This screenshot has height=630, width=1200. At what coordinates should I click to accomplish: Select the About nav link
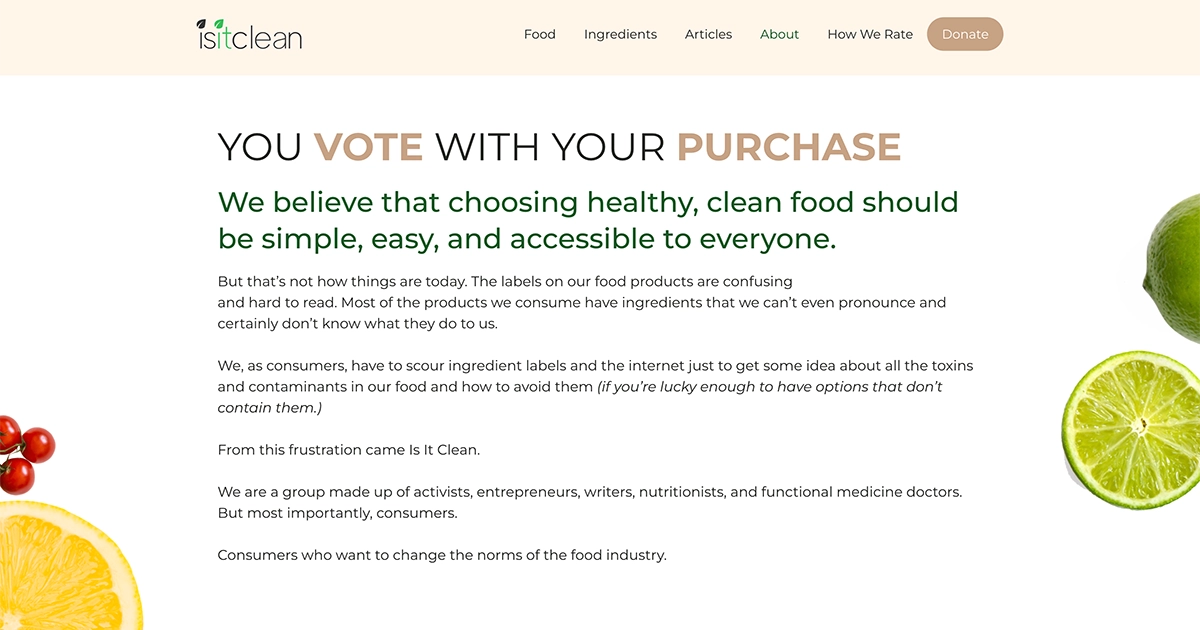(779, 34)
